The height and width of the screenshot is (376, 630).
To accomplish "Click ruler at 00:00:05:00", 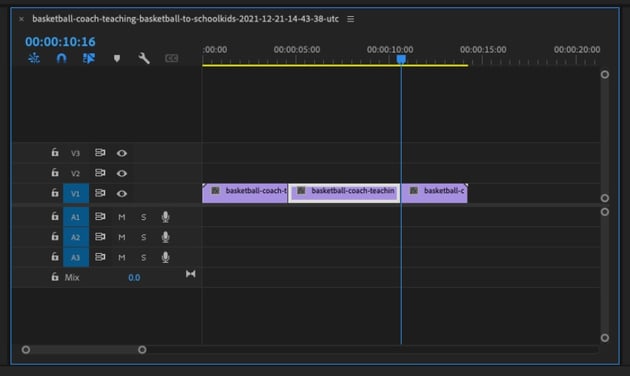I will click(297, 50).
